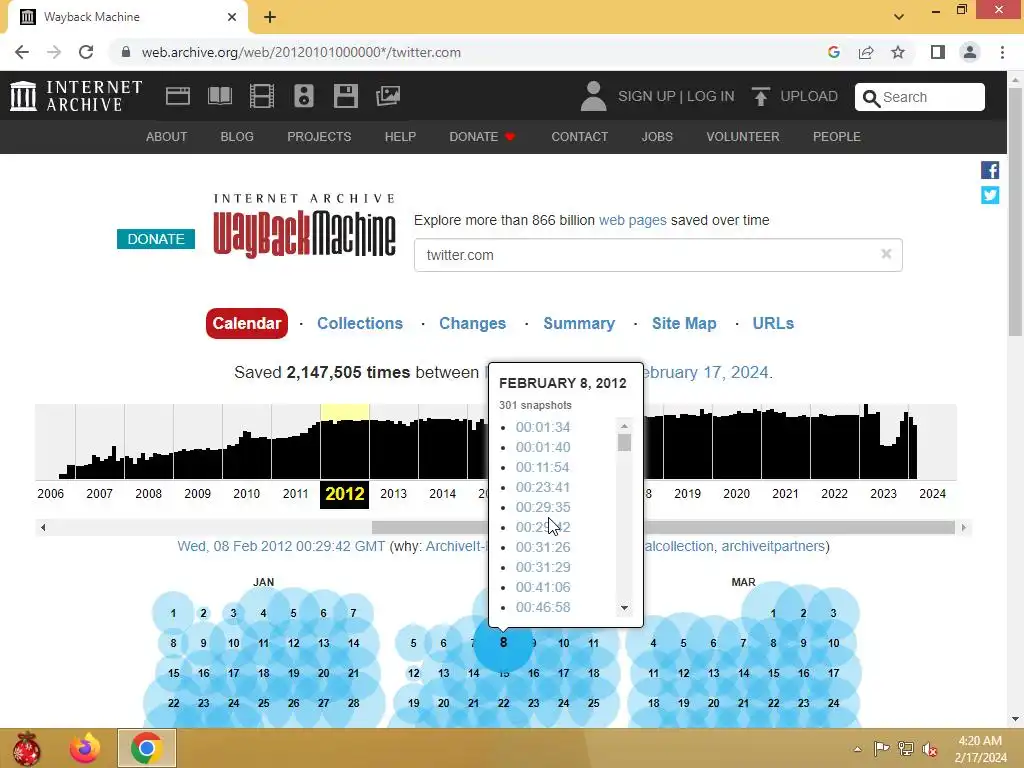This screenshot has width=1024, height=768.
Task: Go back to previous page
Action: [22, 52]
